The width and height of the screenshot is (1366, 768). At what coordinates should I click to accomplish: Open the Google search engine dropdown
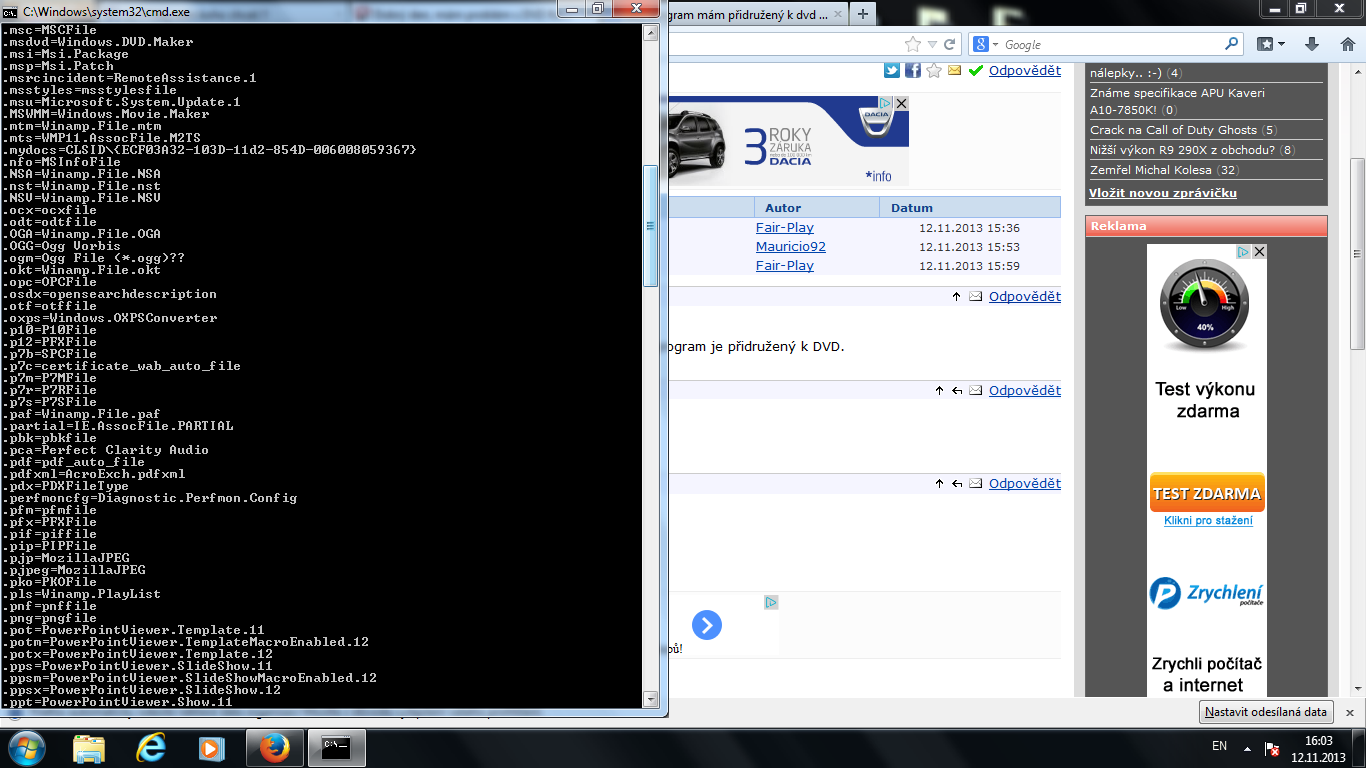pos(985,44)
